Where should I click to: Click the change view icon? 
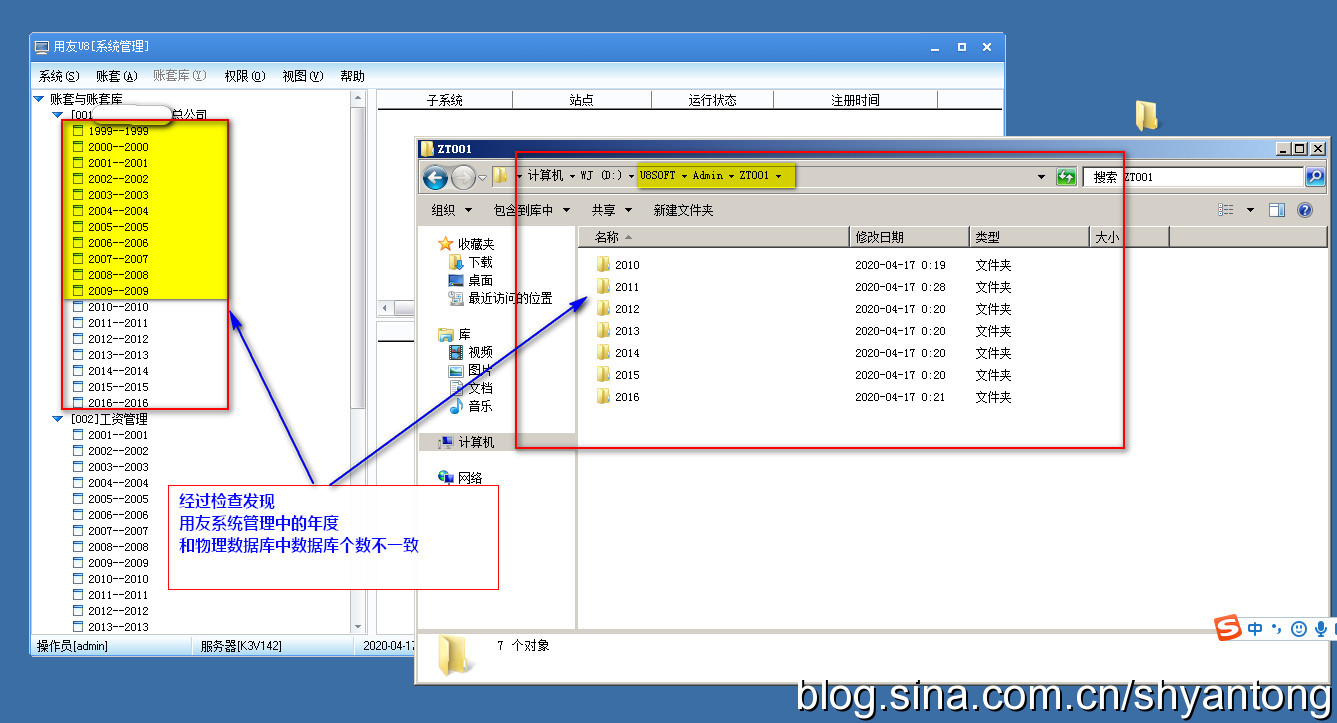[x=1226, y=210]
